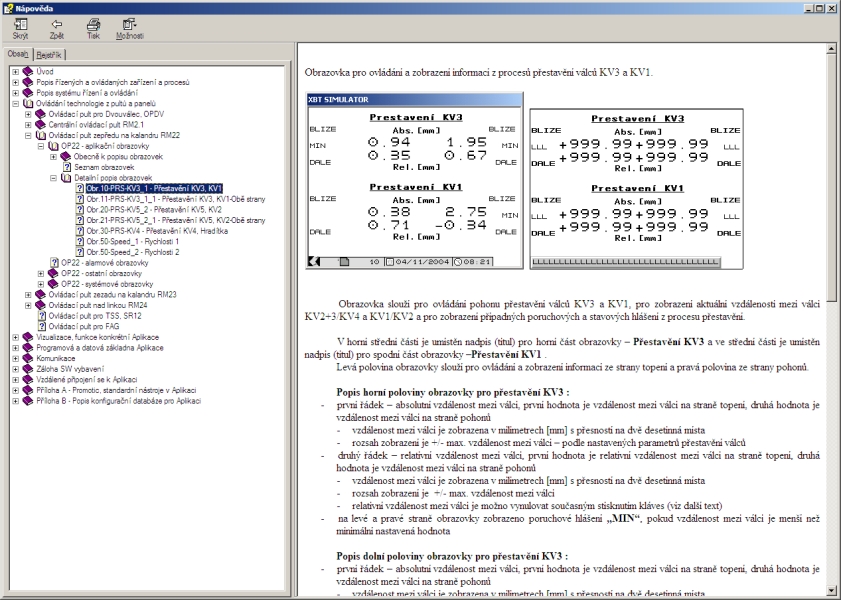Switch to the Obsah tab
This screenshot has height=600, width=841.
point(18,54)
